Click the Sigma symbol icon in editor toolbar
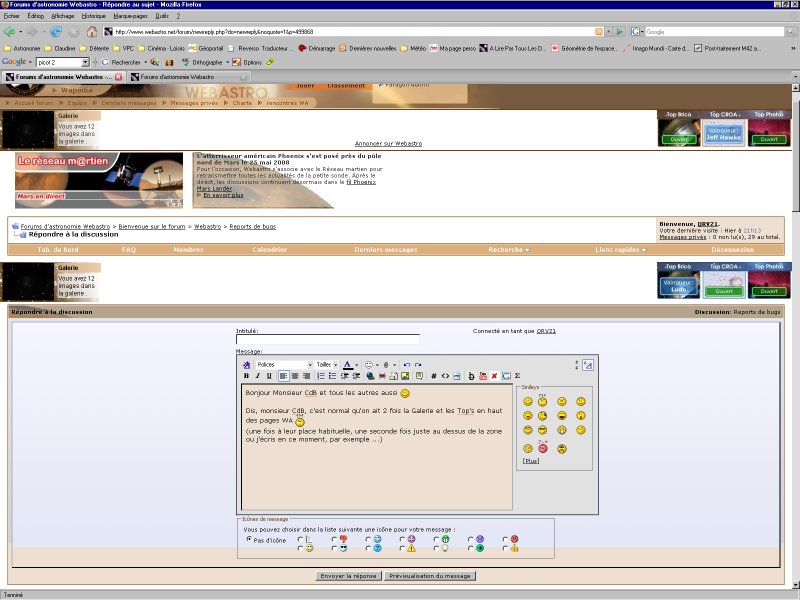The height and width of the screenshot is (600, 800). tap(517, 376)
